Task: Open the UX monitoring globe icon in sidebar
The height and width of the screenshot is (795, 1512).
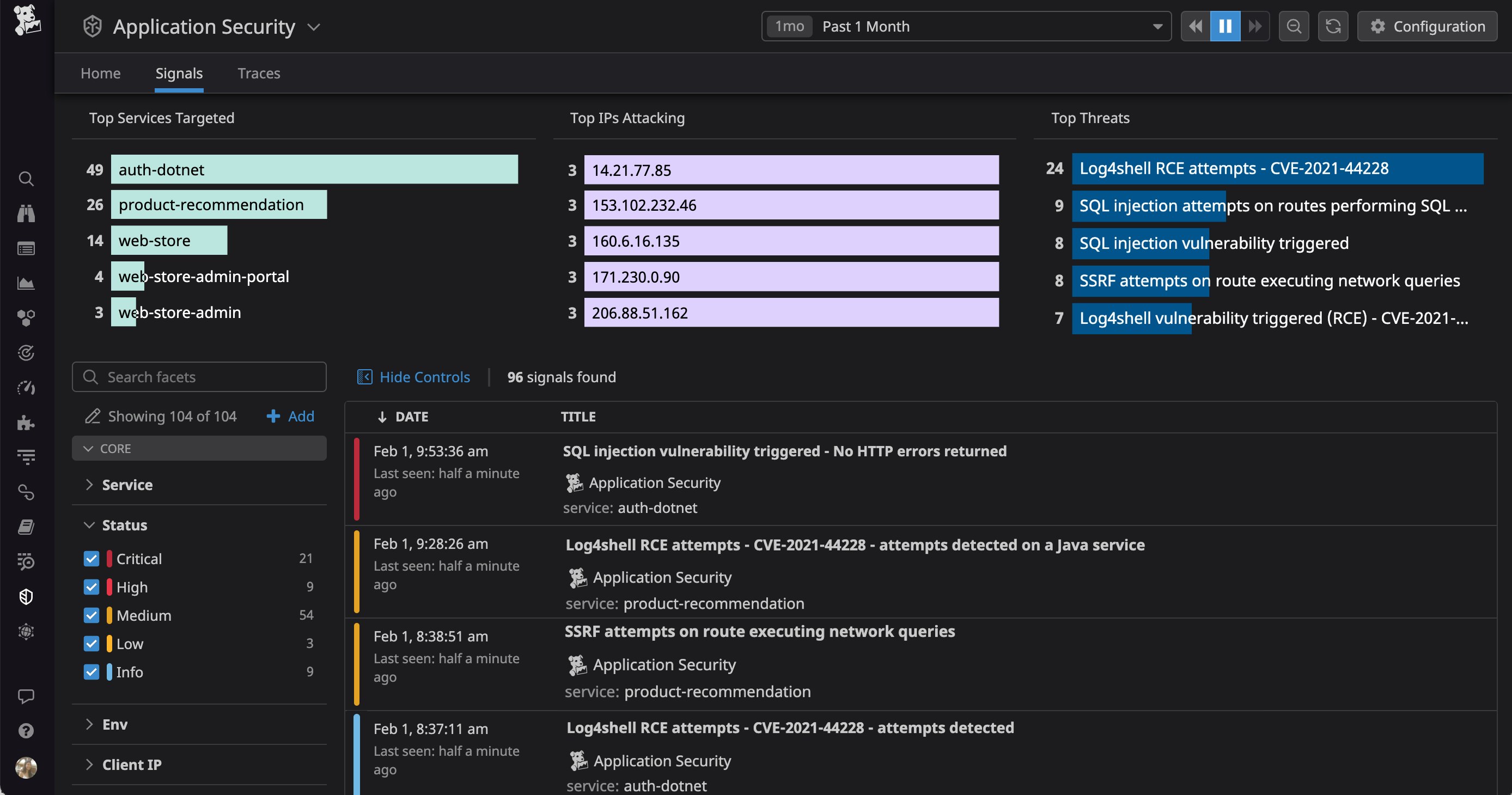Action: coord(26,631)
